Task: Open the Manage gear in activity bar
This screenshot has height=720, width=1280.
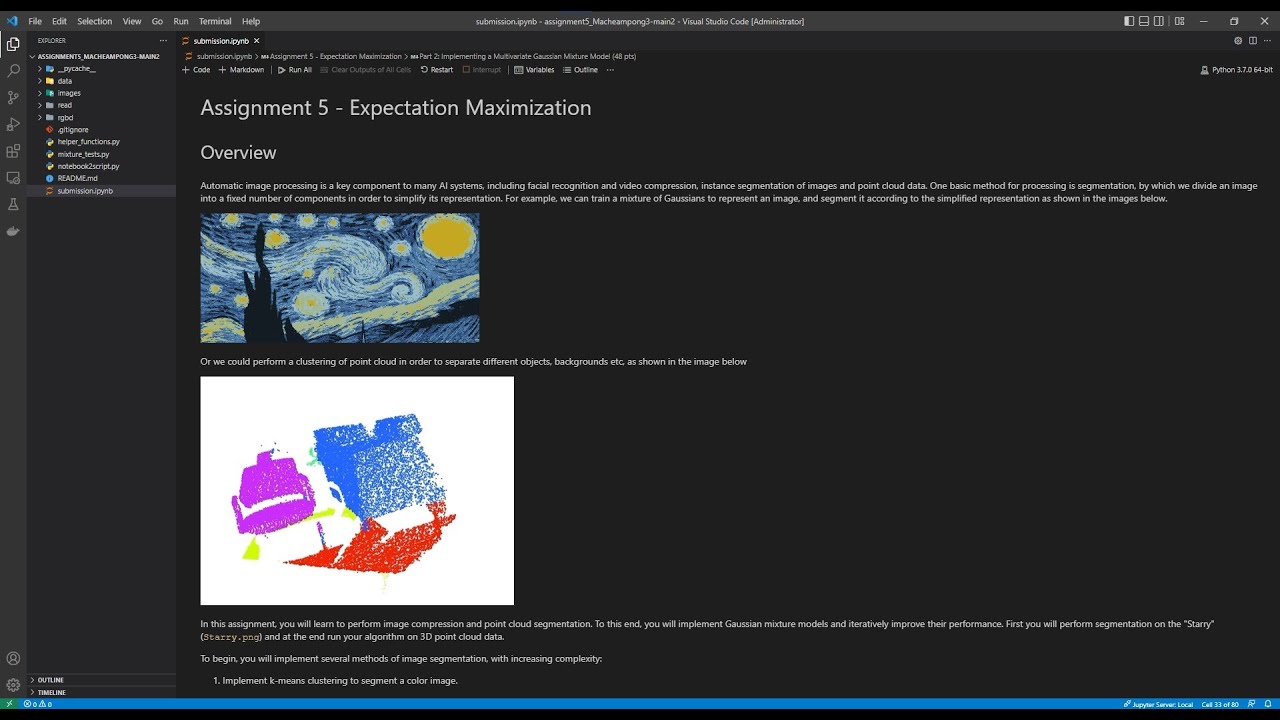Action: [x=13, y=685]
